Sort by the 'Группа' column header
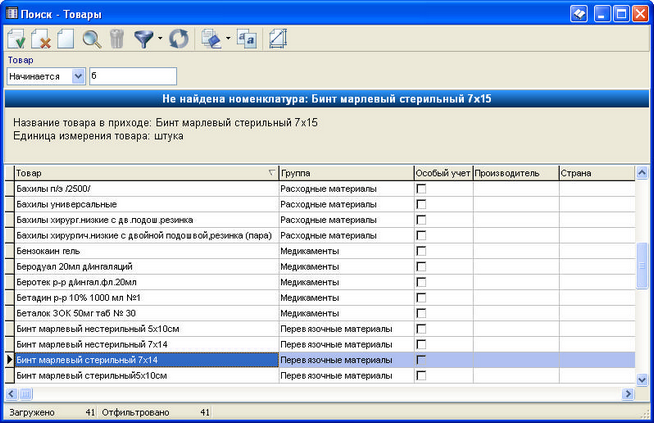The height and width of the screenshot is (423, 654). (x=346, y=173)
